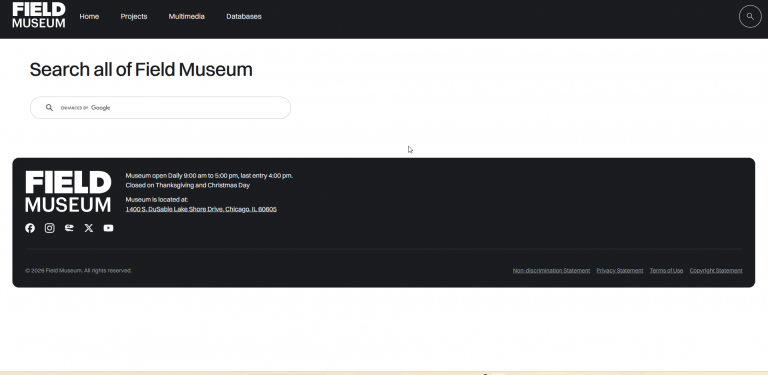This screenshot has width=768, height=375.
Task: Click the magnifier icon inside the search box
Action: 49,108
